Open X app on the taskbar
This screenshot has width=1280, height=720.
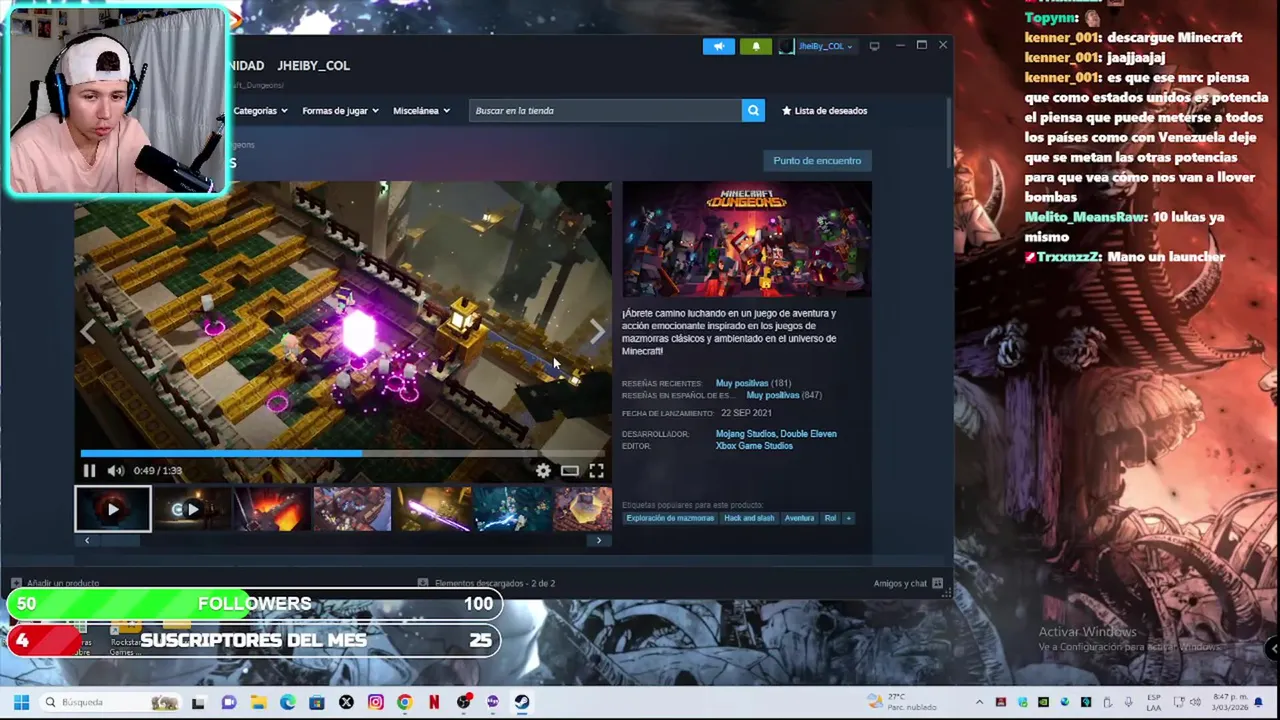(x=346, y=702)
